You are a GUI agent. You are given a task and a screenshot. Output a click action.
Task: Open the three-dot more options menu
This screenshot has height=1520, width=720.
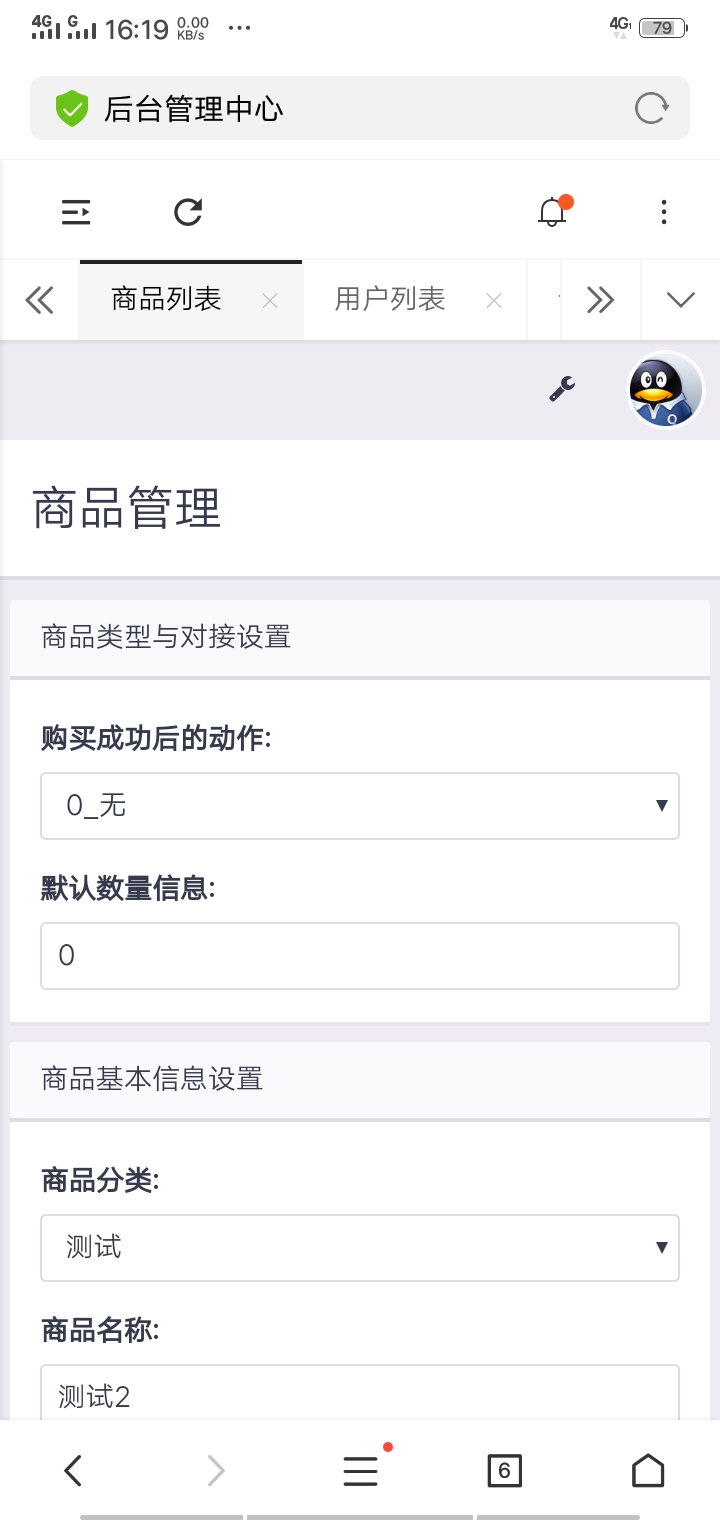coord(664,212)
